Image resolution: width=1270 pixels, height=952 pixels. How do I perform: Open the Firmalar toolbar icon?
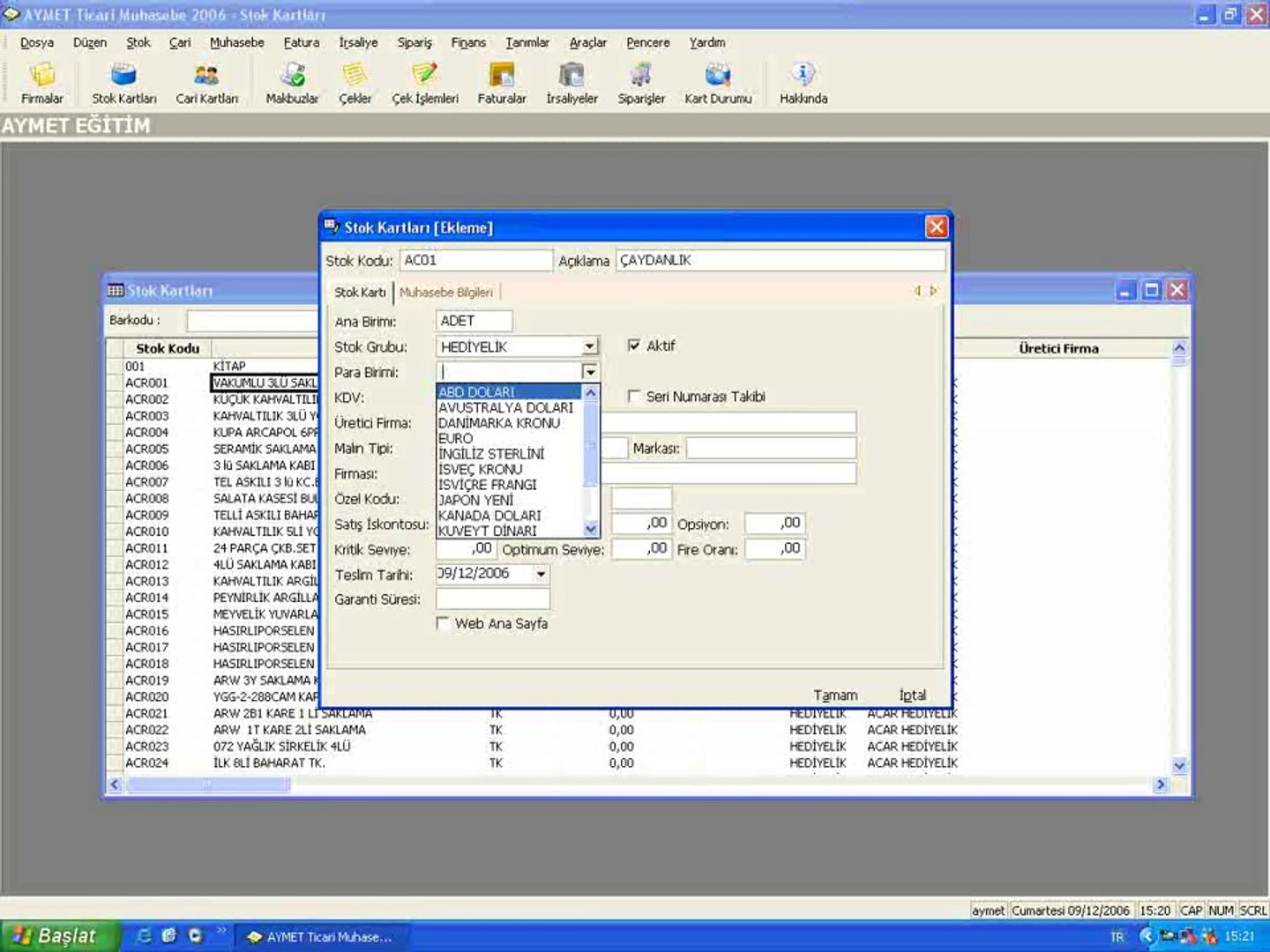tap(41, 83)
